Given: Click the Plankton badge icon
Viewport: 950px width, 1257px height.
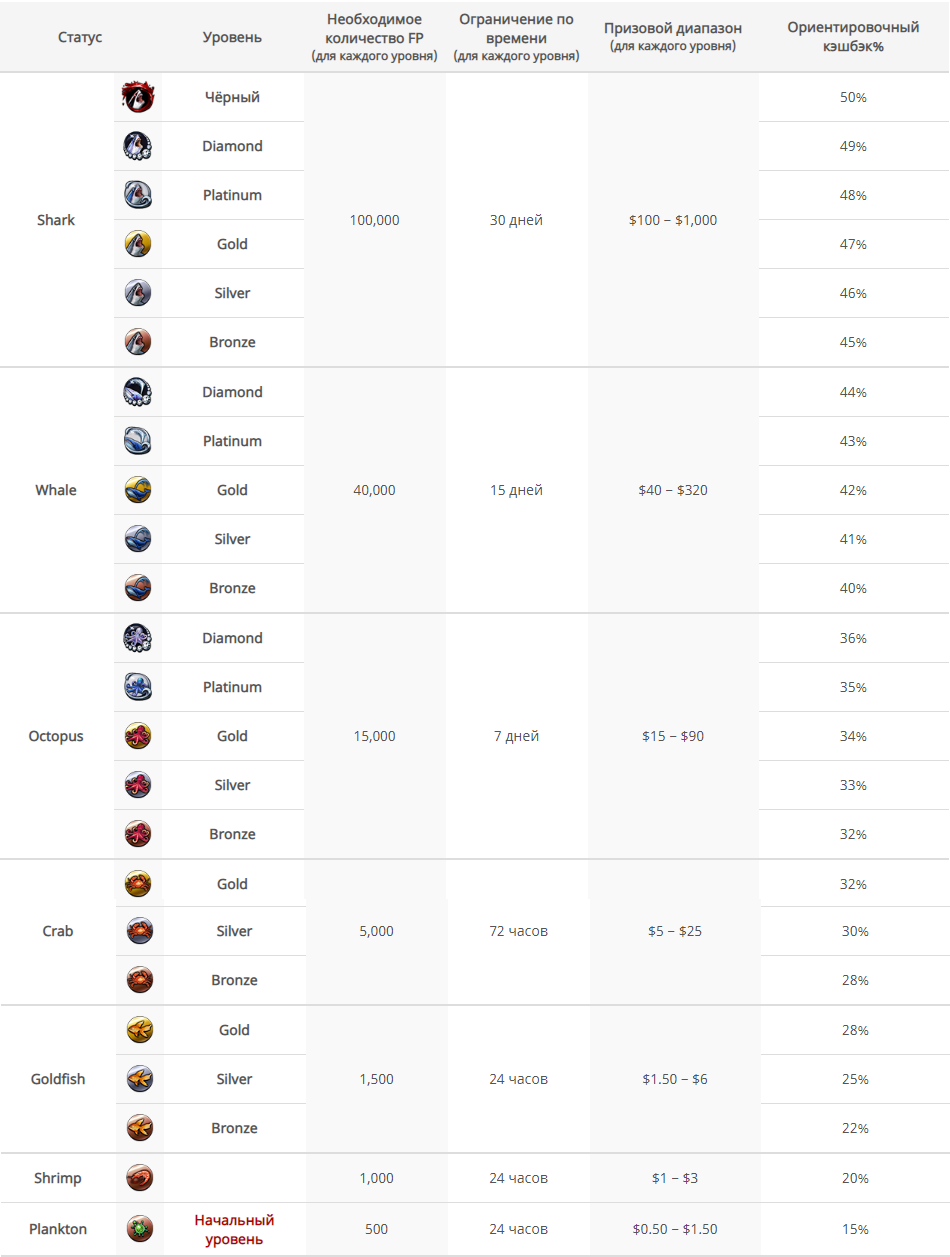Looking at the screenshot, I should click(139, 1229).
